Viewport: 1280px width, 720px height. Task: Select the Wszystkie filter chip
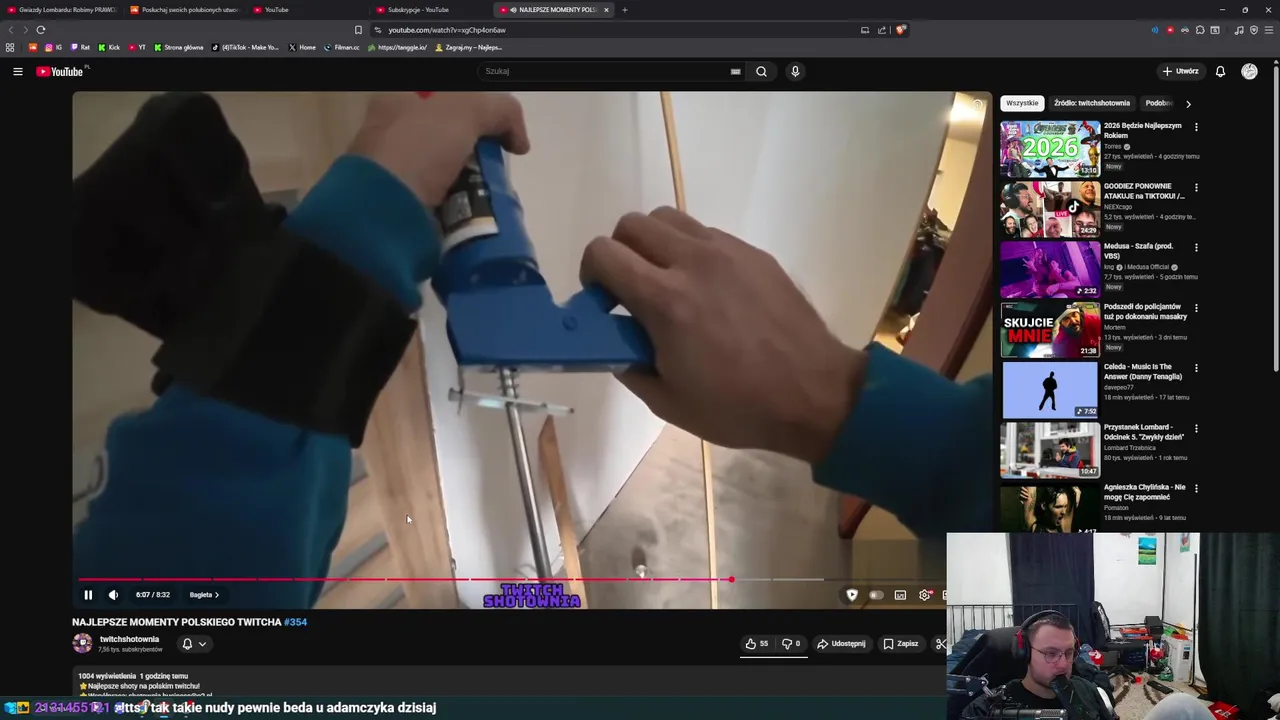(1022, 103)
